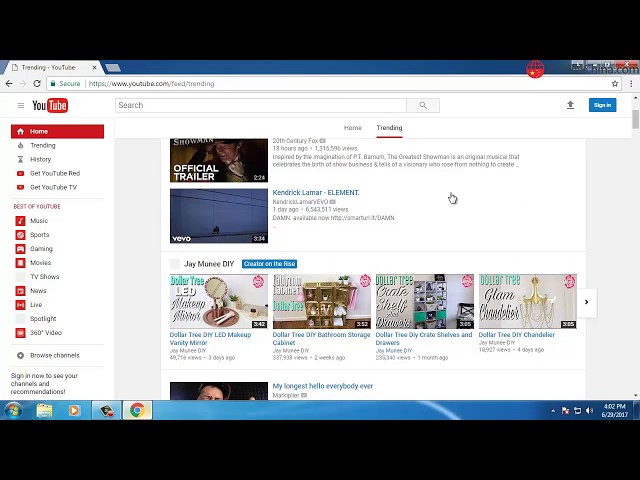This screenshot has width=640, height=480.
Task: Open Chrome three-dot menu
Action: click(x=631, y=84)
